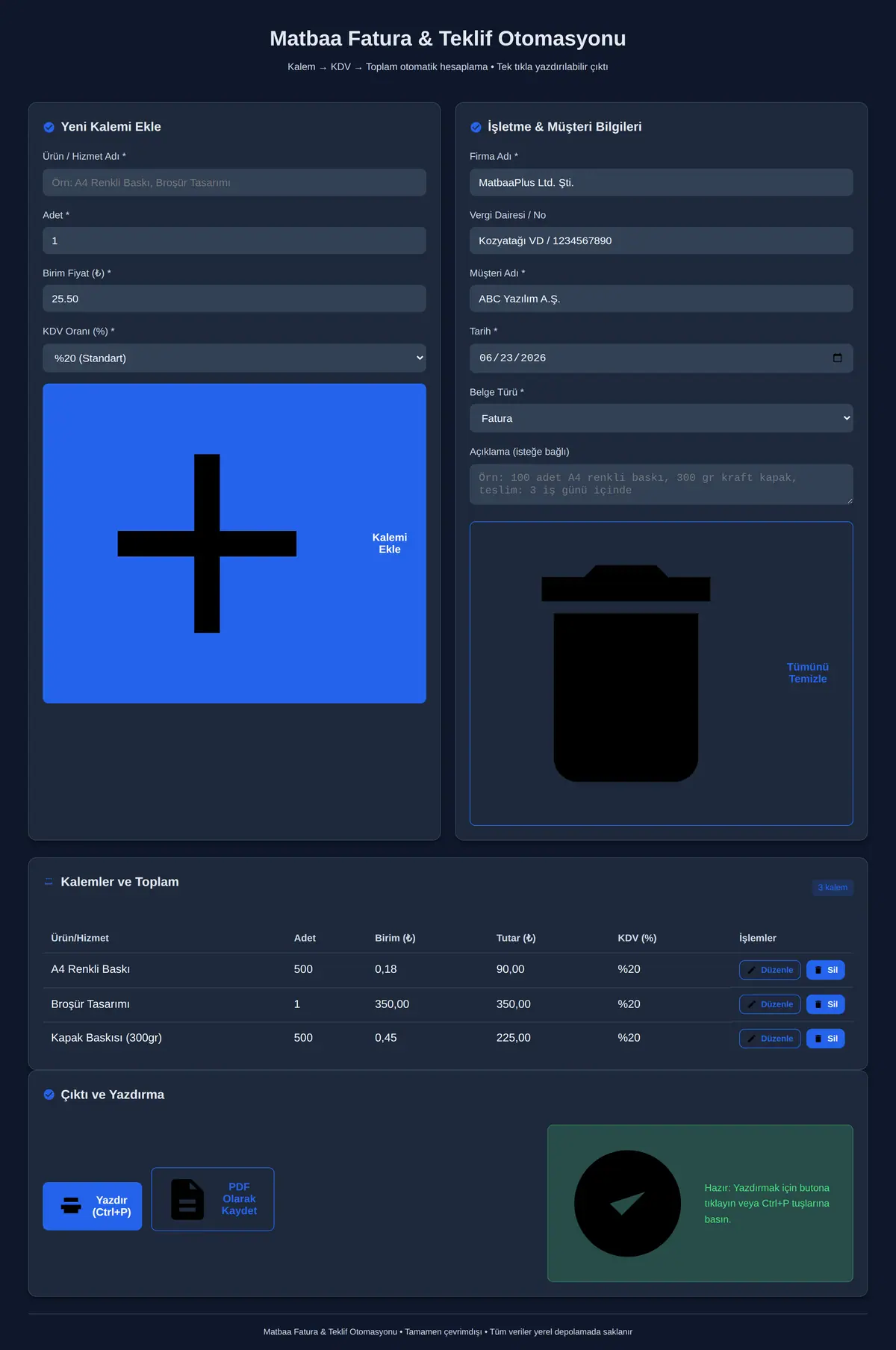Focus the Ürün / Hizmet Adı input
896x1350 pixels.
(x=234, y=182)
